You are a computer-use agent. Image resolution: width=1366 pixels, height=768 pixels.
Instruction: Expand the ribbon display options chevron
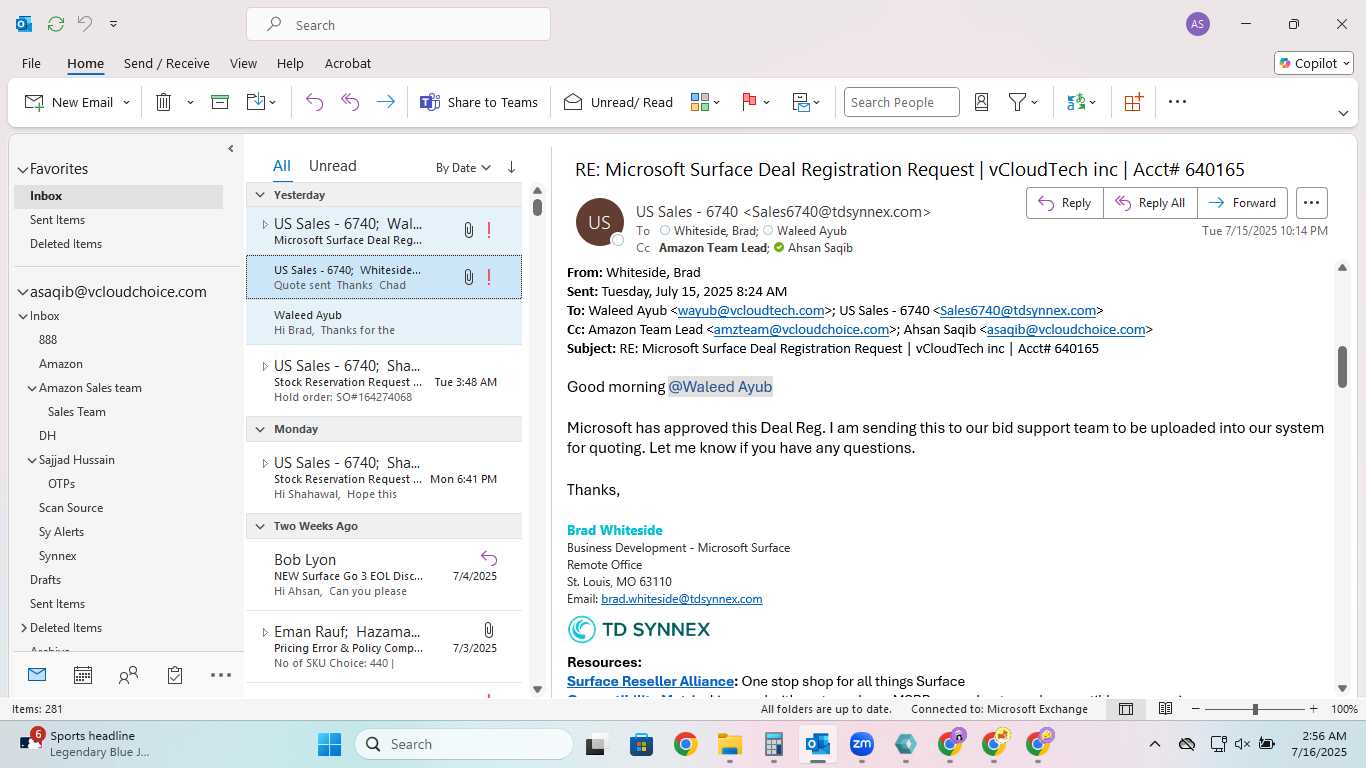(x=1343, y=113)
